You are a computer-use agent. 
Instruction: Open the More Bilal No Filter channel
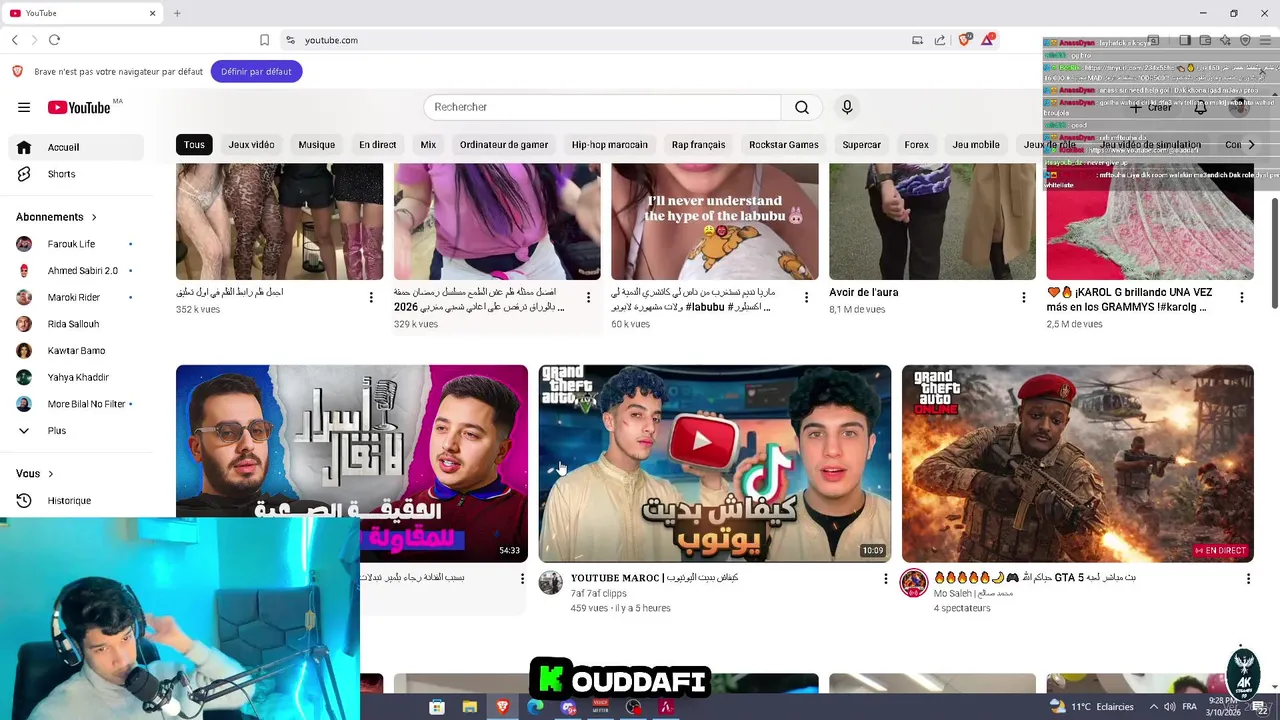(x=75, y=404)
